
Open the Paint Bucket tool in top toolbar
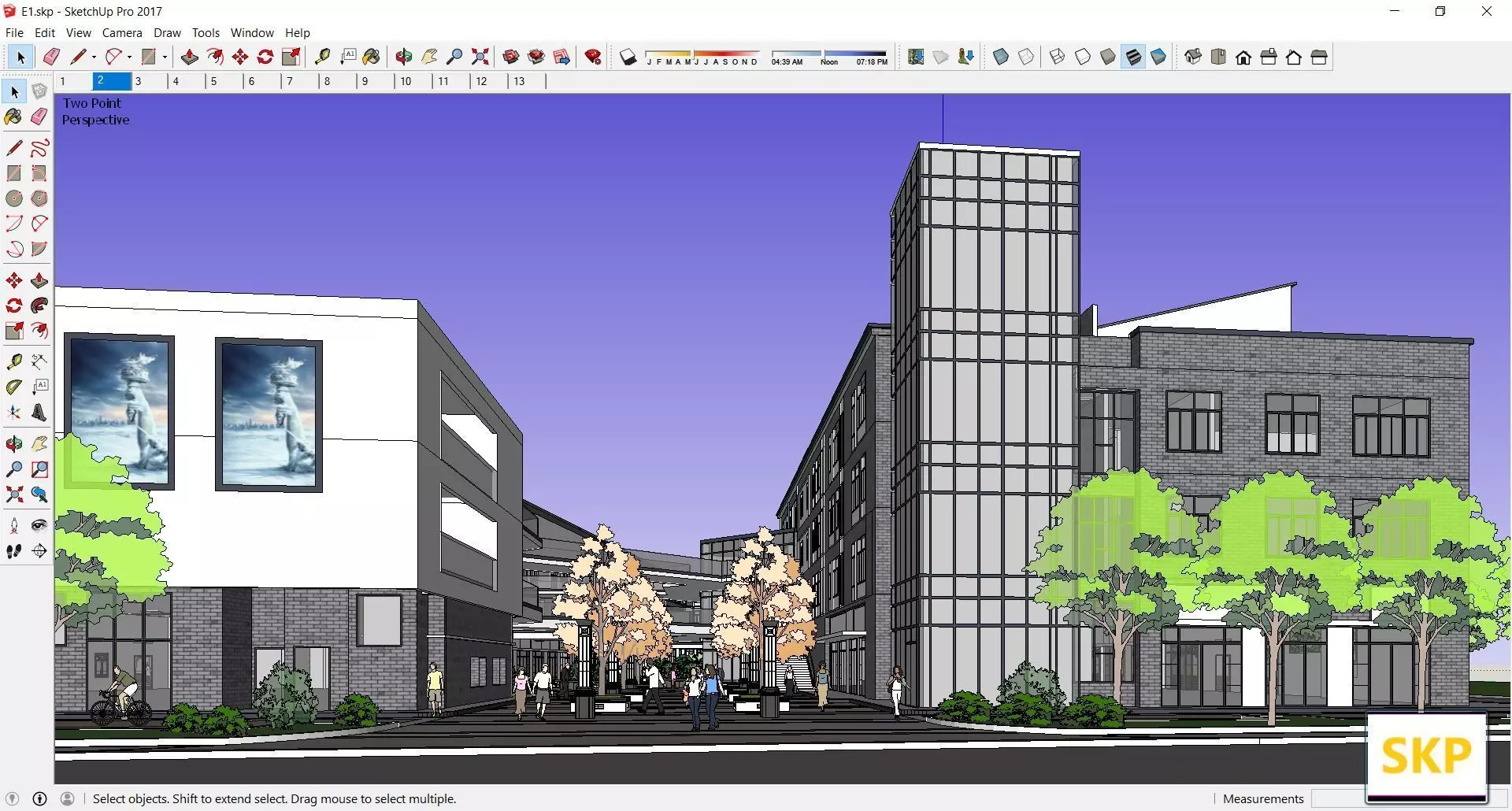click(x=372, y=57)
